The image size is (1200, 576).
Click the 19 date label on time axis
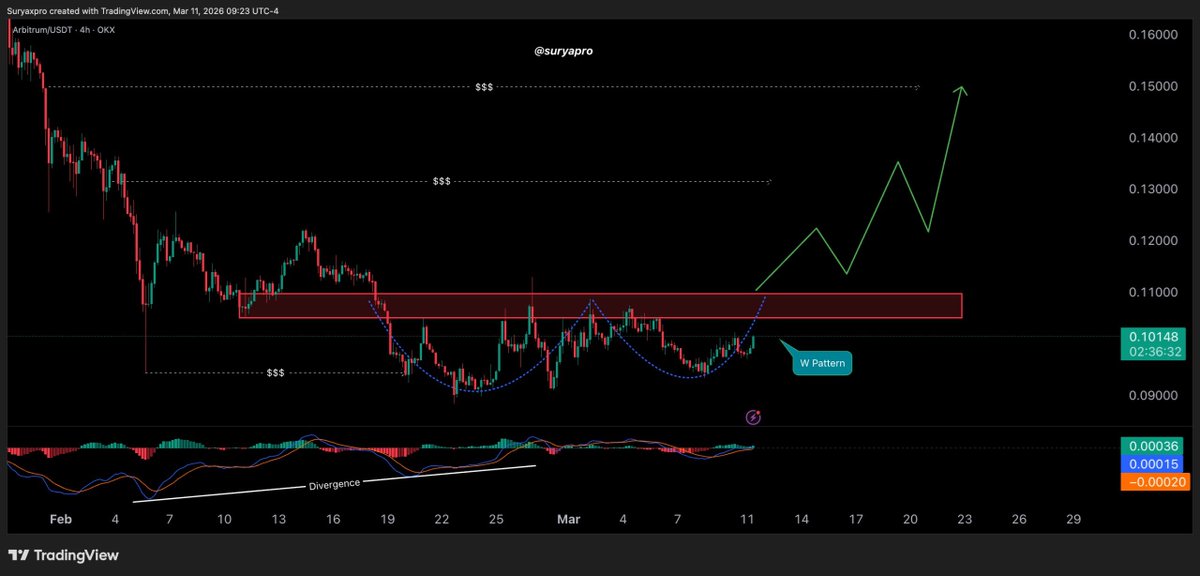pyautogui.click(x=388, y=520)
